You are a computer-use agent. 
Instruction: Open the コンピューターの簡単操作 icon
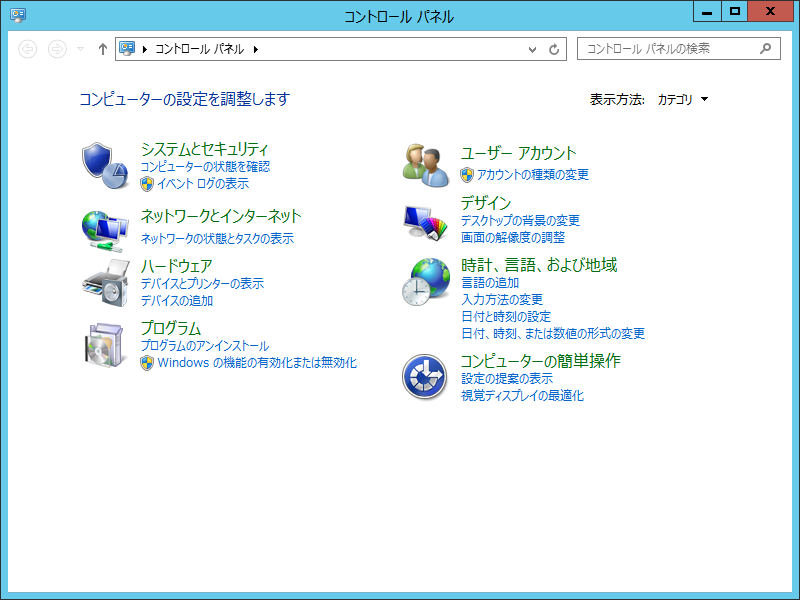click(424, 377)
